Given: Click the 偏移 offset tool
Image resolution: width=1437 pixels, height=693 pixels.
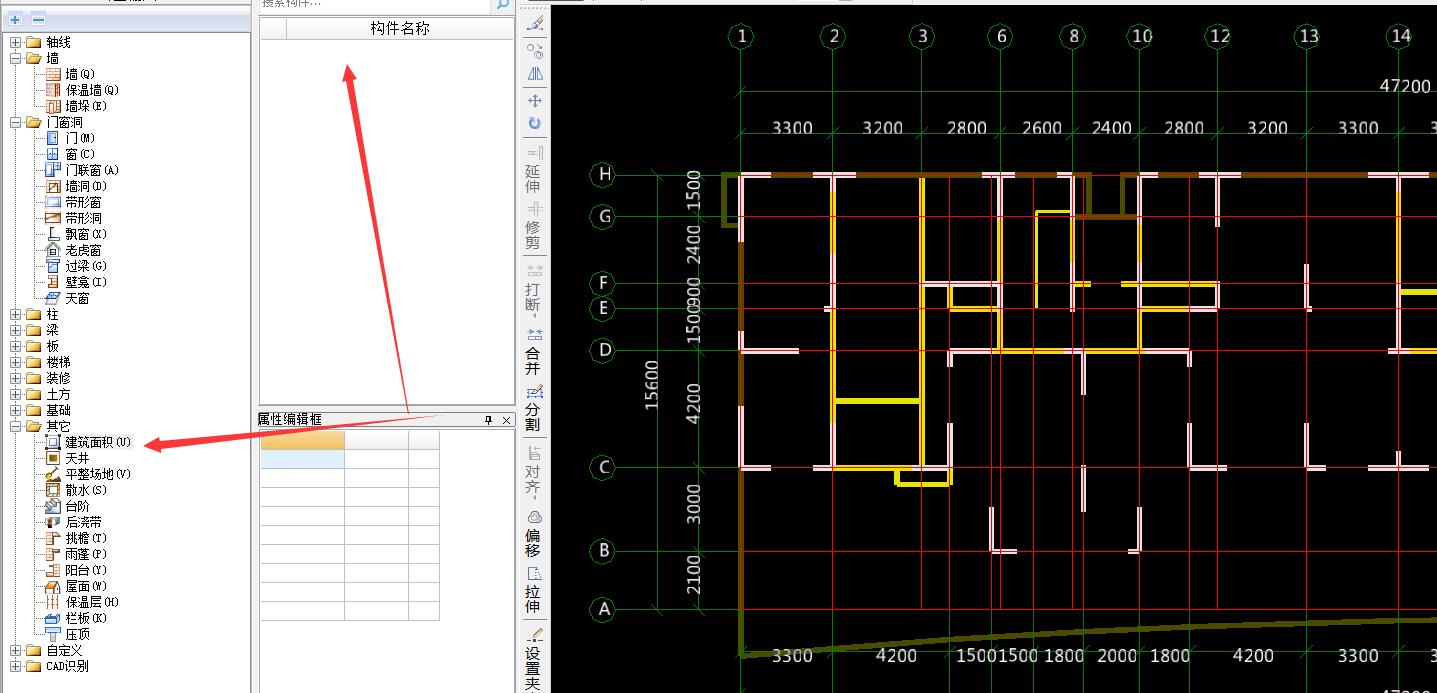Looking at the screenshot, I should pos(534,532).
